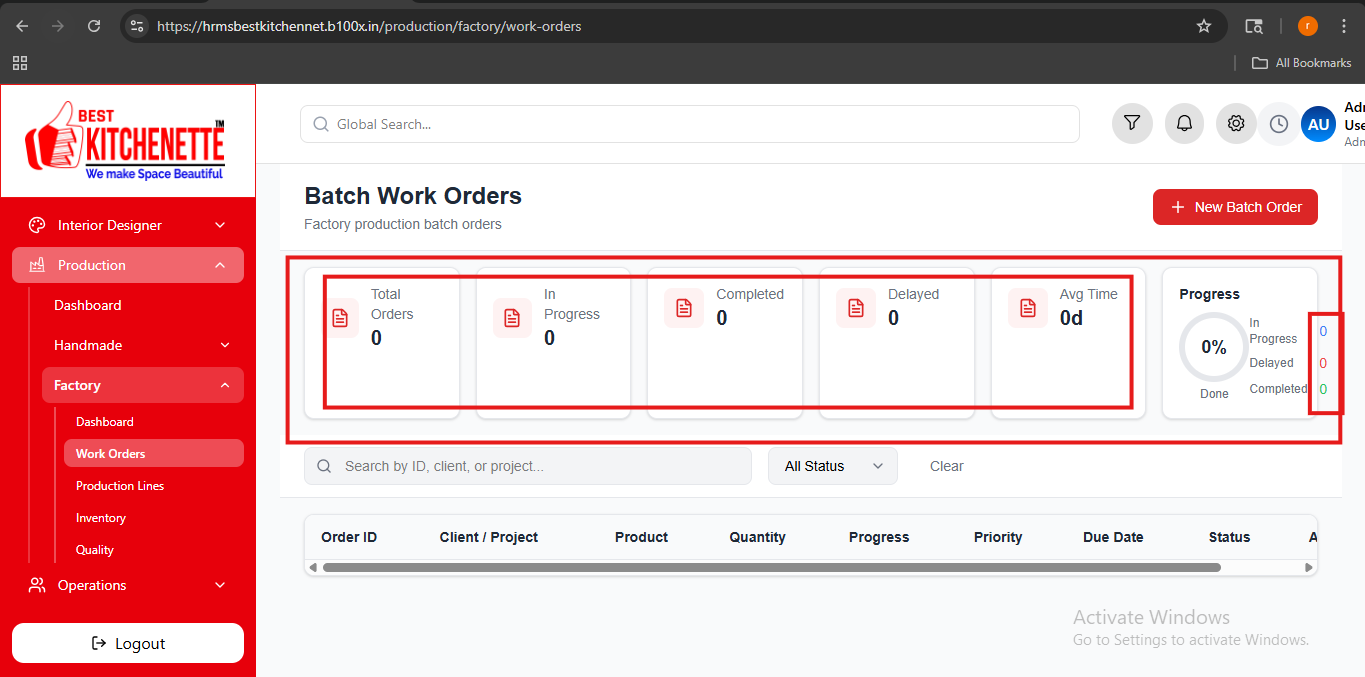Click the Best Kitchenette logo
This screenshot has width=1365, height=677.
[127, 141]
